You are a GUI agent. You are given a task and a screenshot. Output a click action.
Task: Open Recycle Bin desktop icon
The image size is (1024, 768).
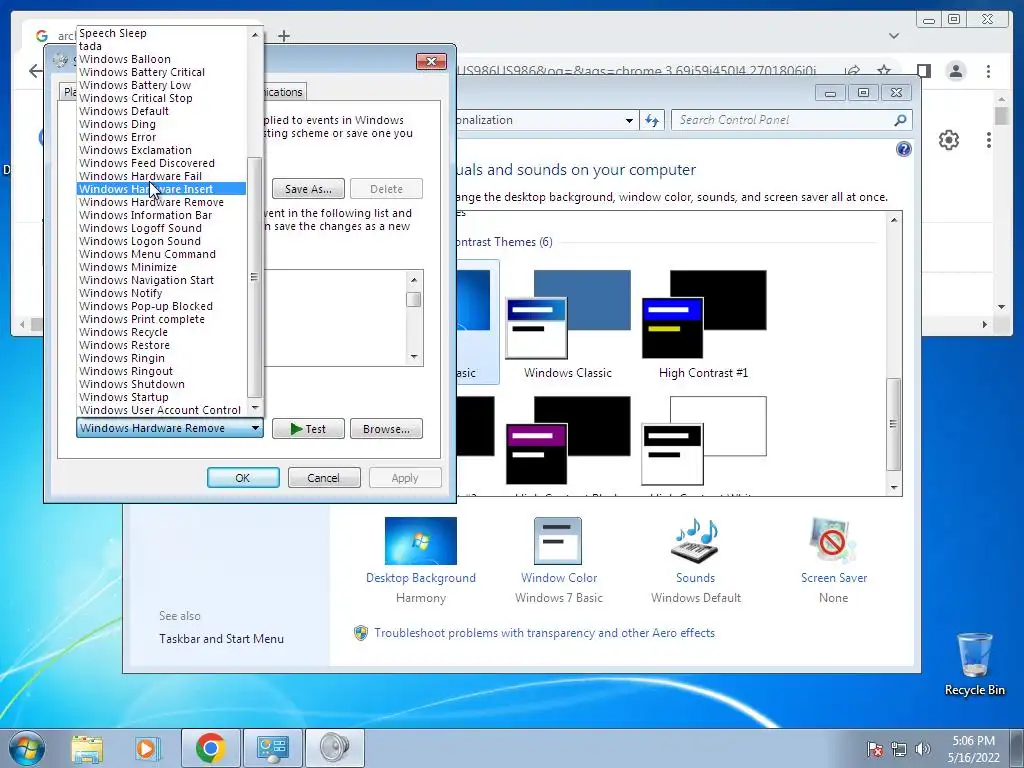(974, 664)
